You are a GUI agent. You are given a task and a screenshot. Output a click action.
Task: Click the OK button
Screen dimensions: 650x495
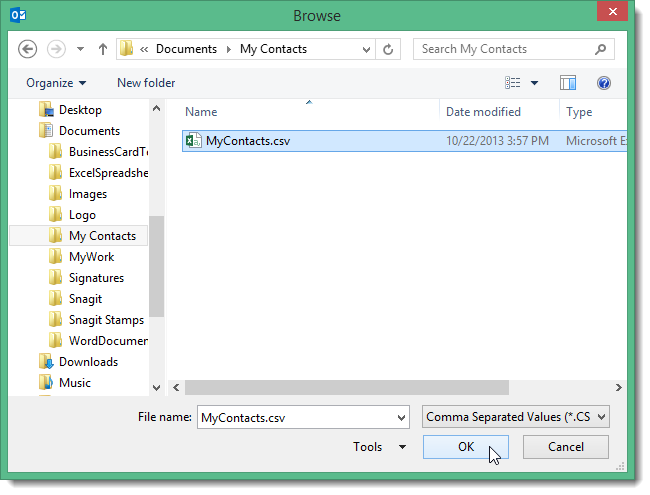466,447
